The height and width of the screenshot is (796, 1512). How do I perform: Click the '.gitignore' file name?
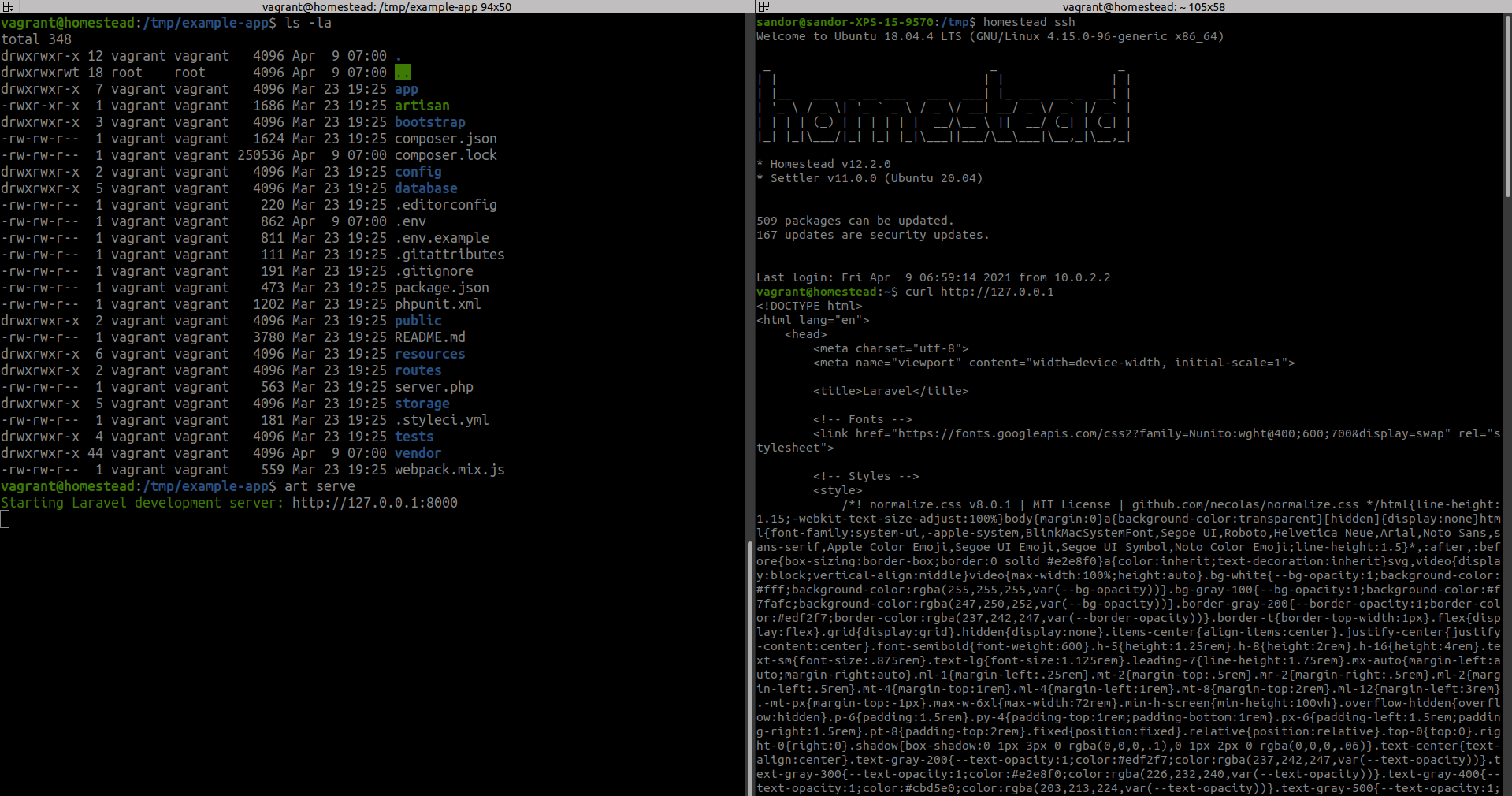pos(434,271)
